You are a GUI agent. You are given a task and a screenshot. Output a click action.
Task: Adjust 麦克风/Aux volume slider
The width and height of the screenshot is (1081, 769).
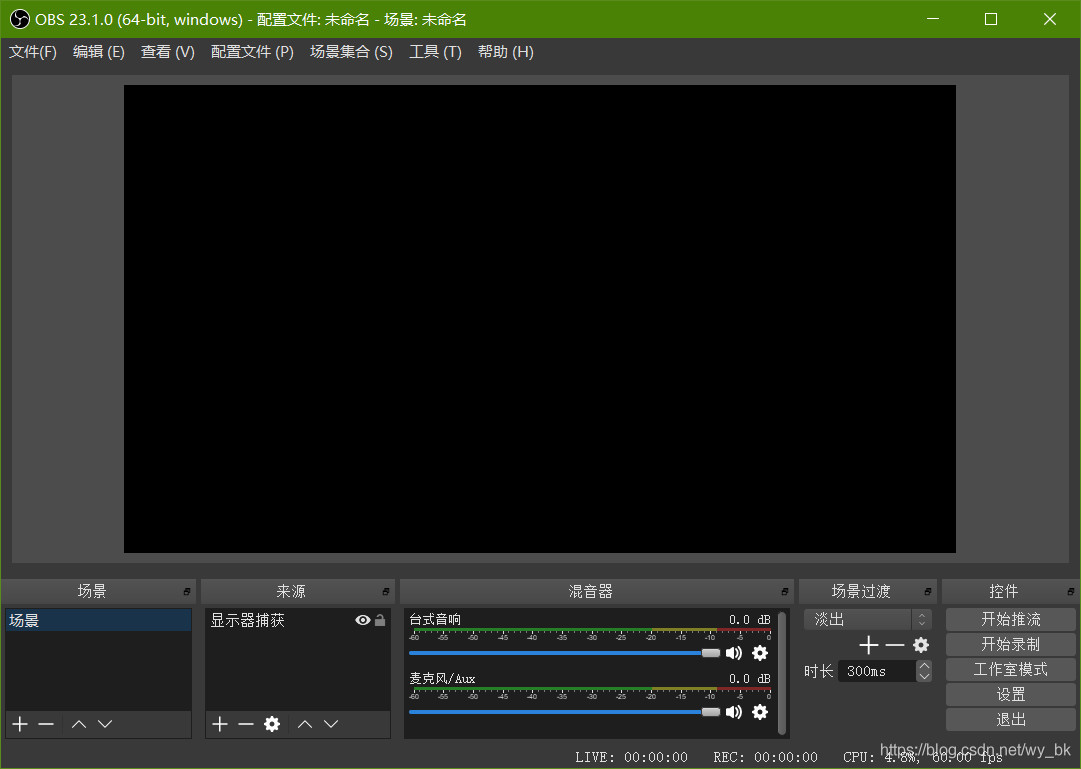coord(565,712)
